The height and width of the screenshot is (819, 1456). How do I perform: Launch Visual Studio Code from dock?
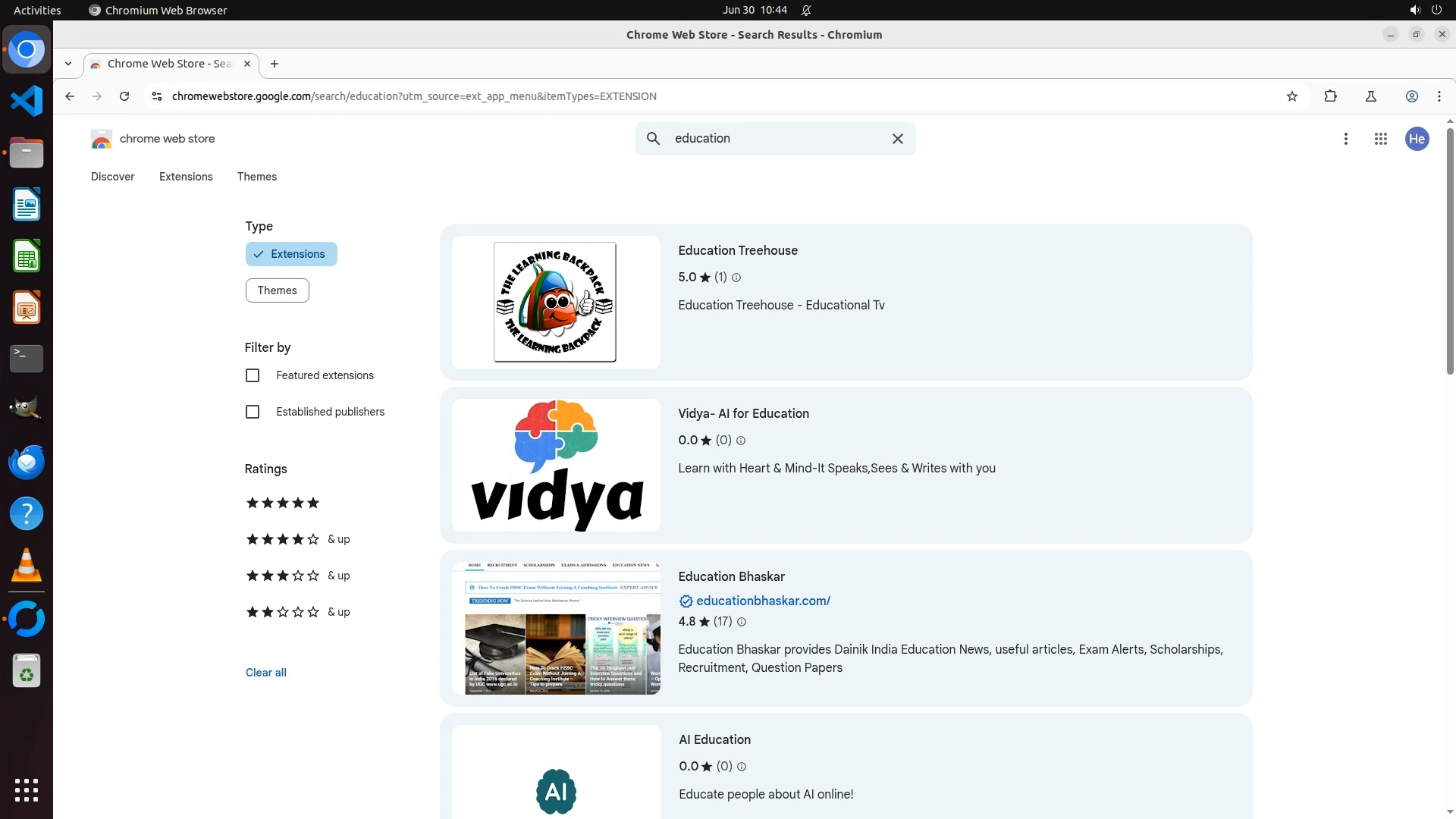click(x=27, y=101)
